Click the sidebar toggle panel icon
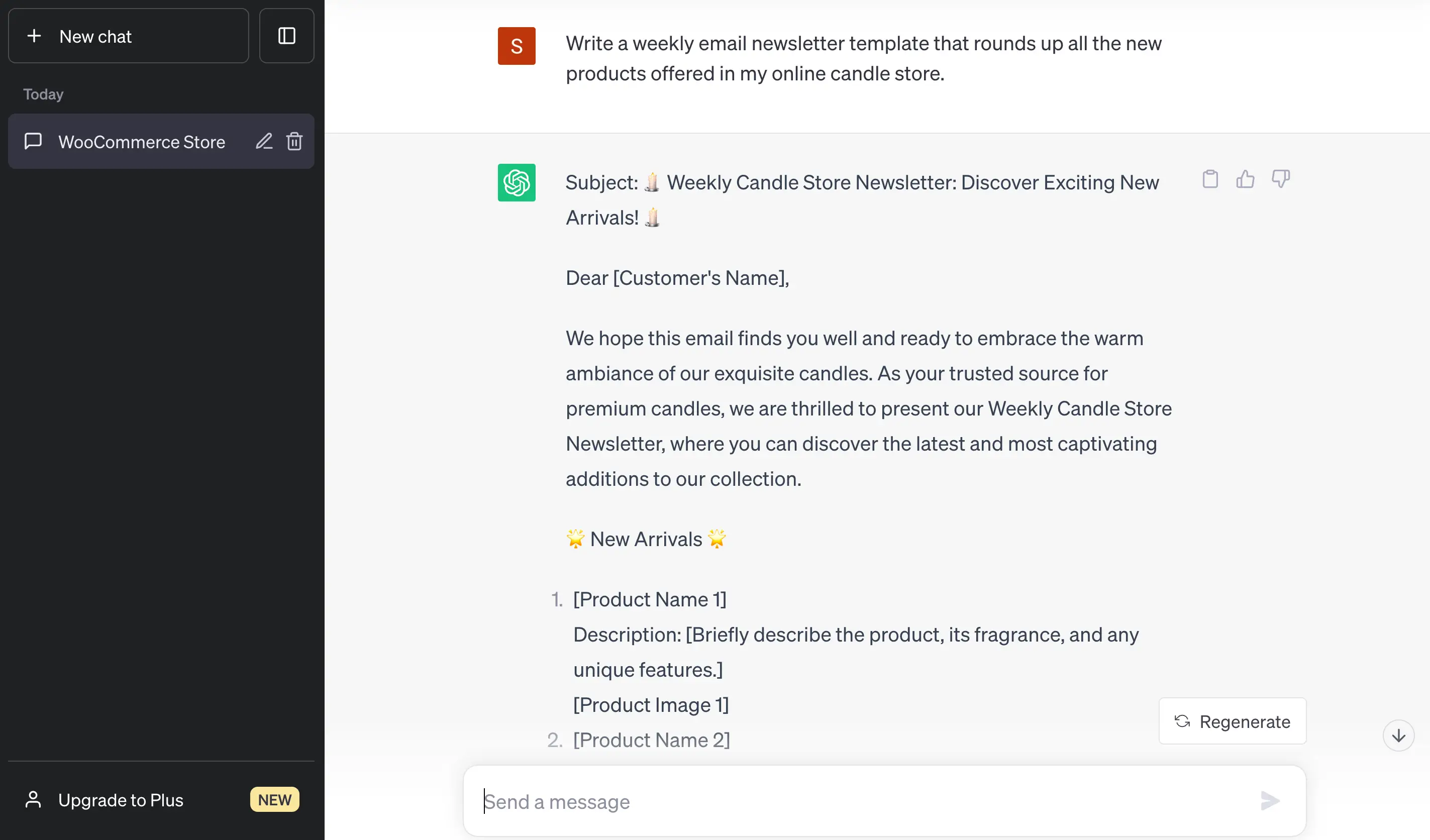The height and width of the screenshot is (840, 1430). click(287, 36)
